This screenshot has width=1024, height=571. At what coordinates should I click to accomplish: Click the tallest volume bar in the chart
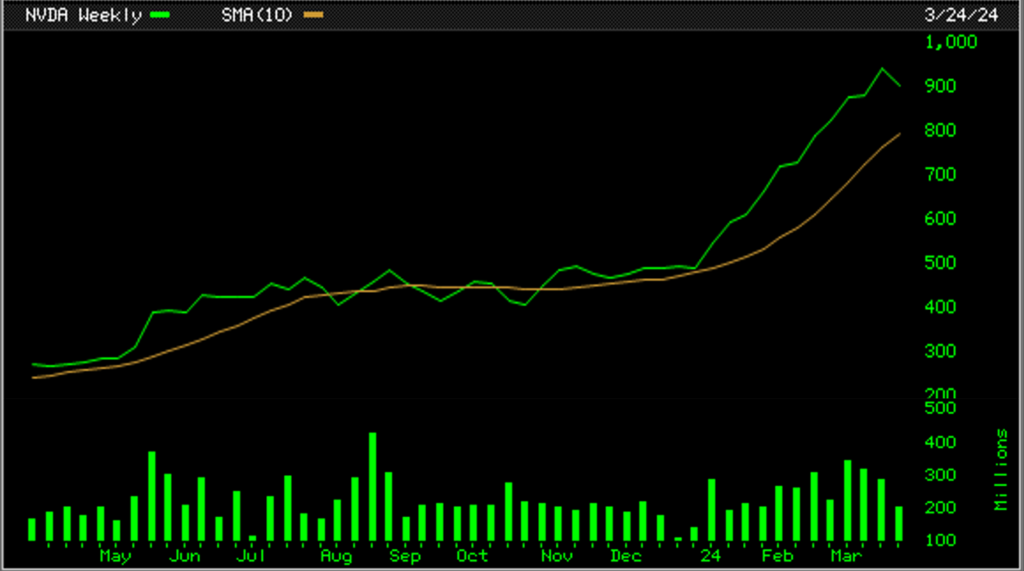[x=372, y=487]
